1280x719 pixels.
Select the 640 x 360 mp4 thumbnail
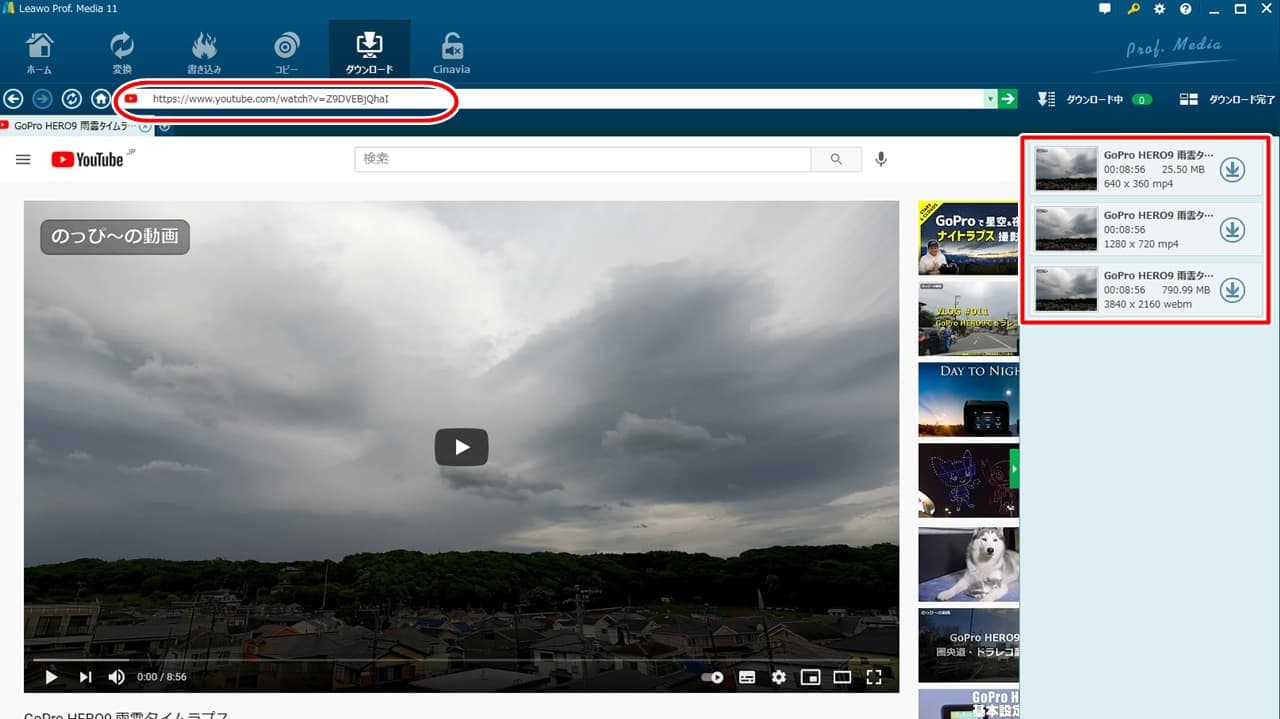(x=1066, y=169)
